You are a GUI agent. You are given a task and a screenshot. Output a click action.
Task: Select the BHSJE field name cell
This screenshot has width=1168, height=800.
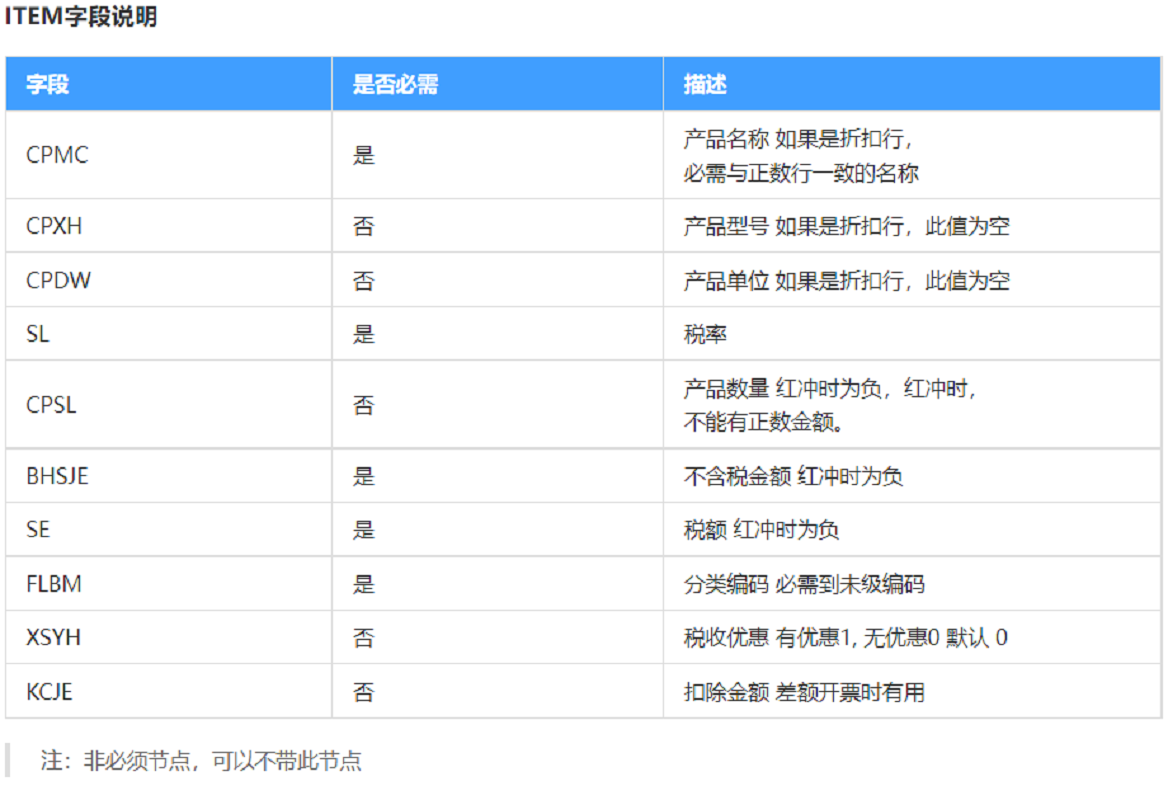click(x=57, y=476)
